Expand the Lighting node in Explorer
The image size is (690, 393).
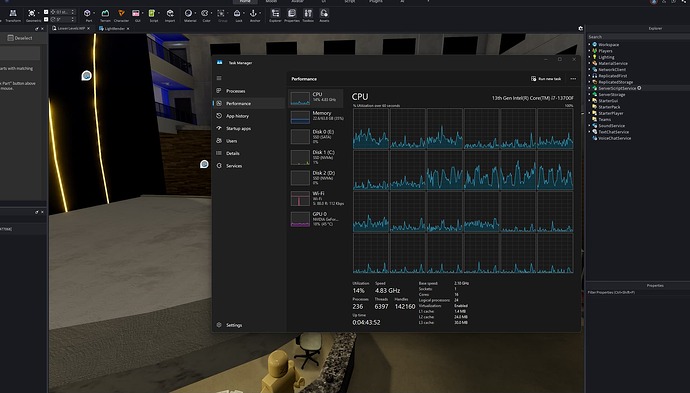590,57
